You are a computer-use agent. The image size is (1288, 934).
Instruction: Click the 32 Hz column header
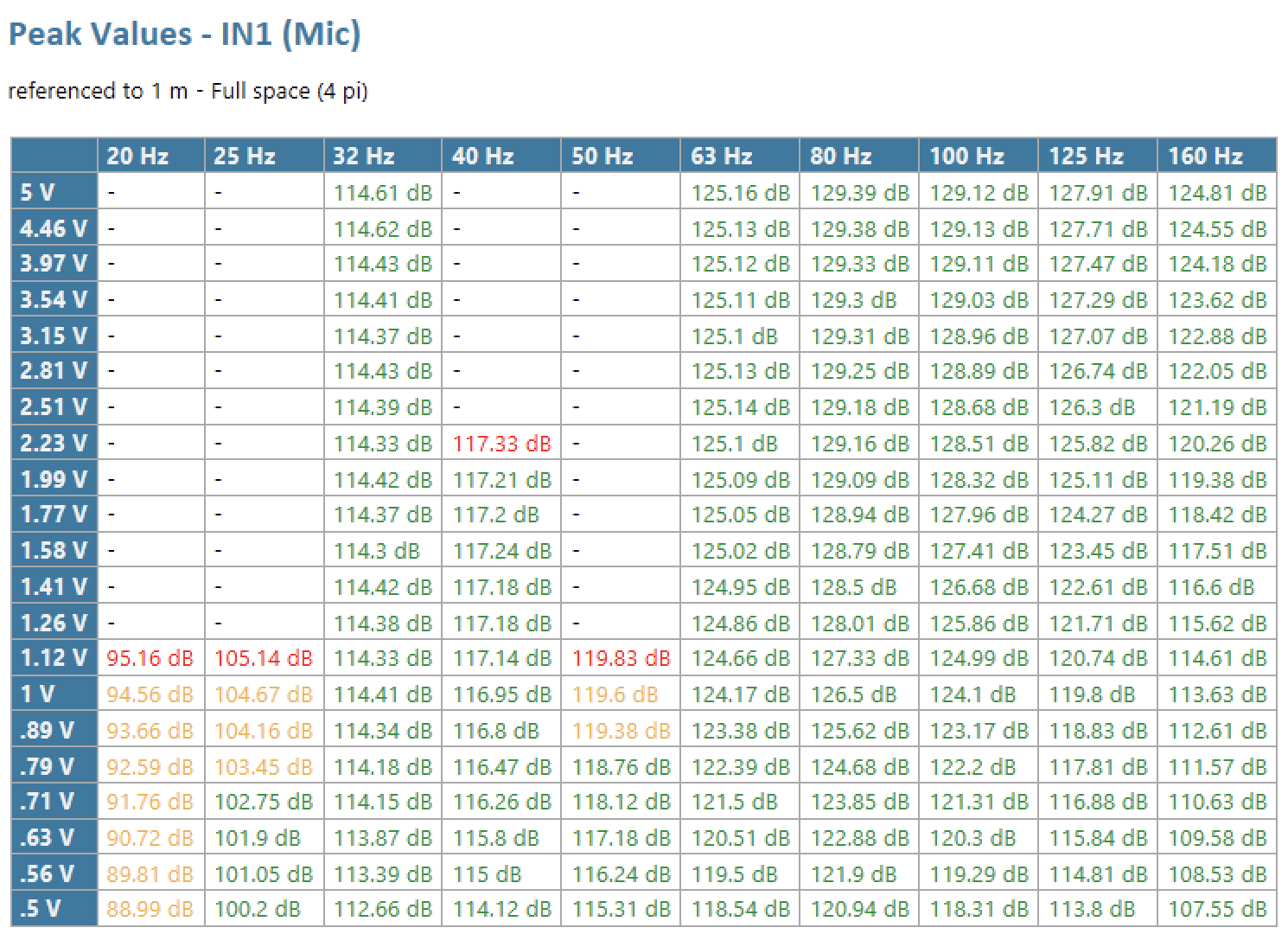pos(383,156)
